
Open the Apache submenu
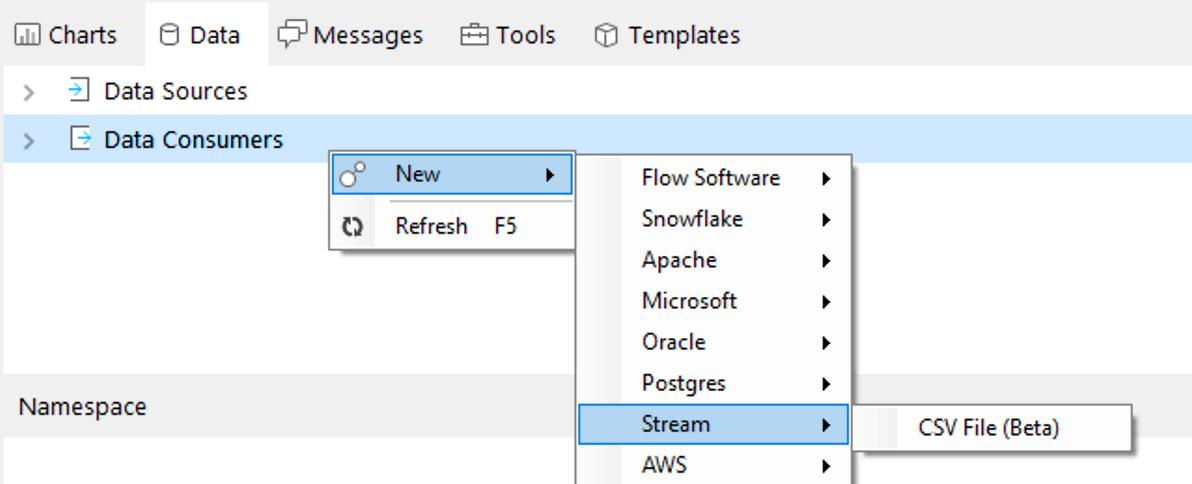click(713, 261)
